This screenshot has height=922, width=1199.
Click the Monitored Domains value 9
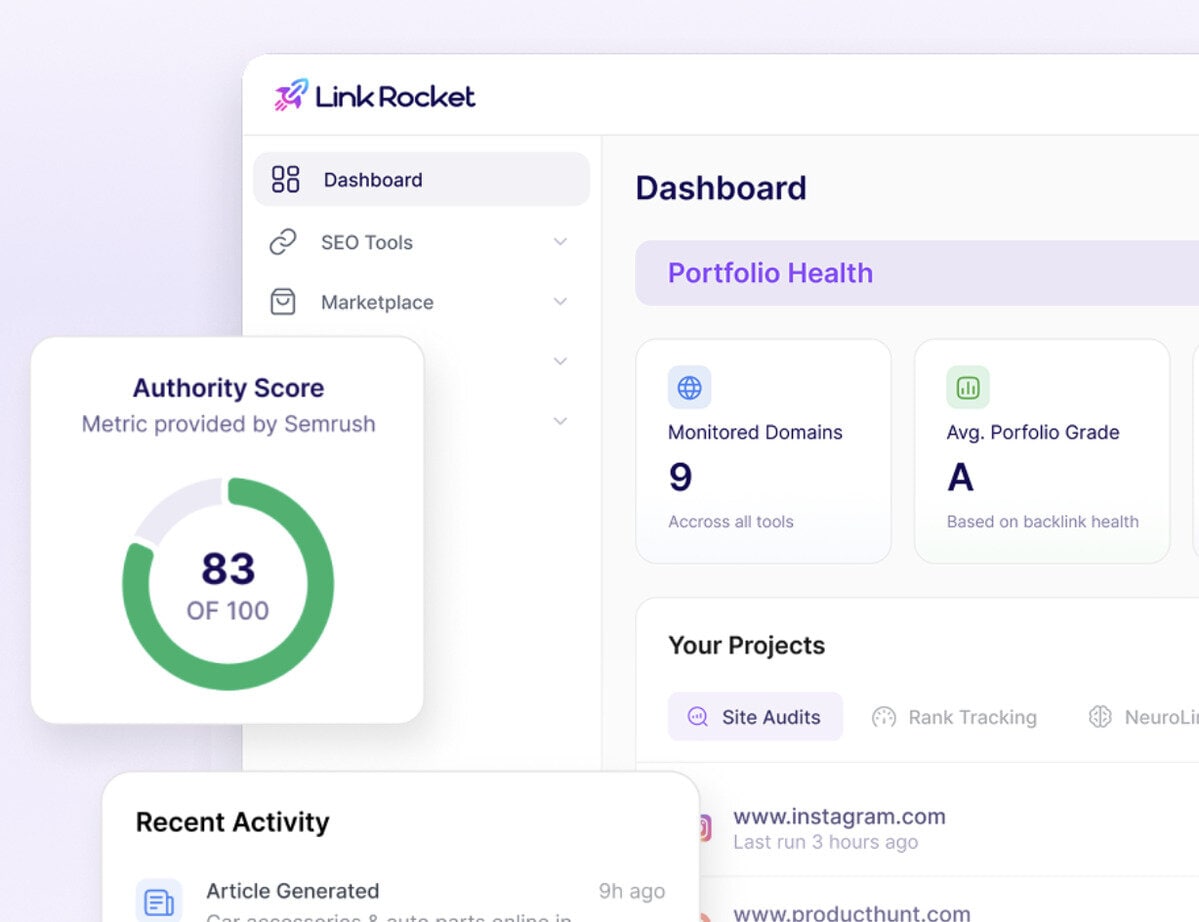pos(680,477)
